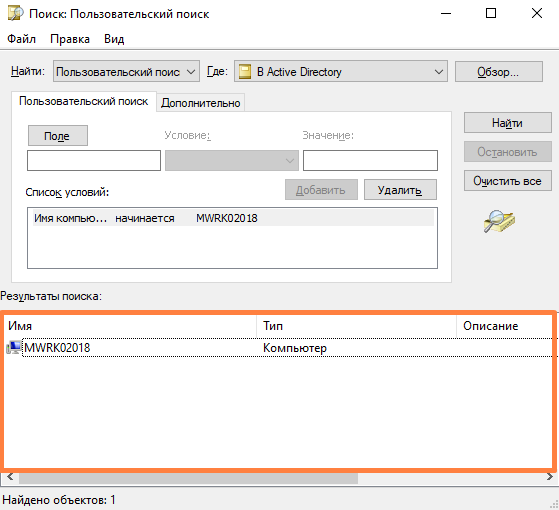Viewport: 559px width, 510px height.
Task: Click the Поле field button
Action: 58,135
